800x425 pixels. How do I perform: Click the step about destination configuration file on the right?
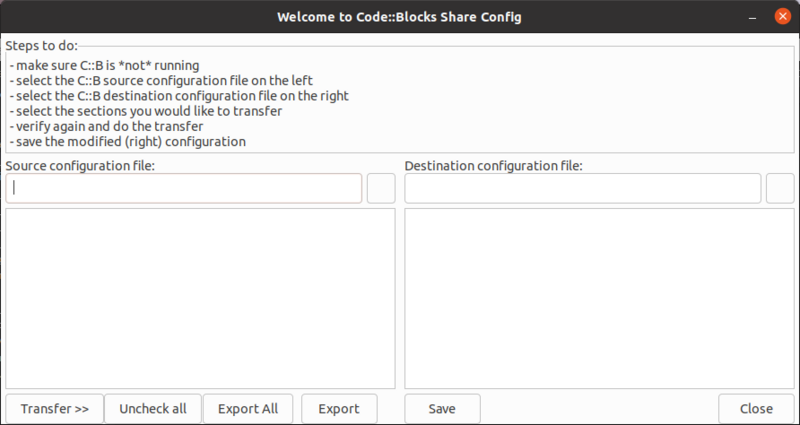tap(179, 96)
